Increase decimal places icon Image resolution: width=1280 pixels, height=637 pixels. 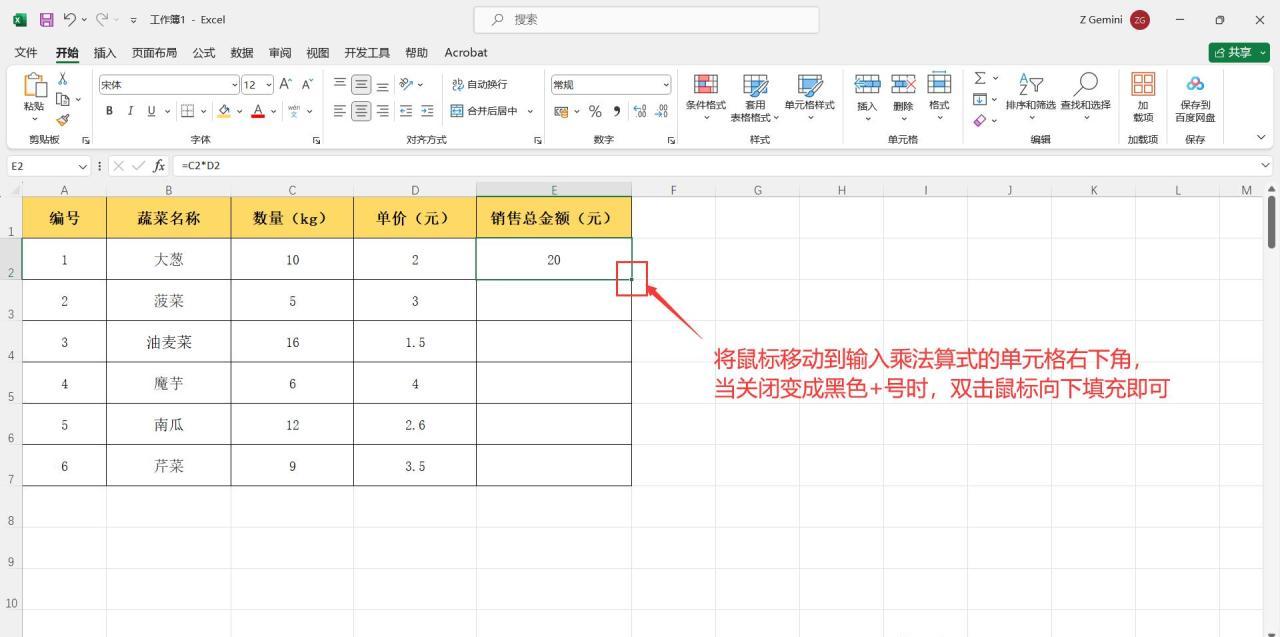tap(640, 111)
